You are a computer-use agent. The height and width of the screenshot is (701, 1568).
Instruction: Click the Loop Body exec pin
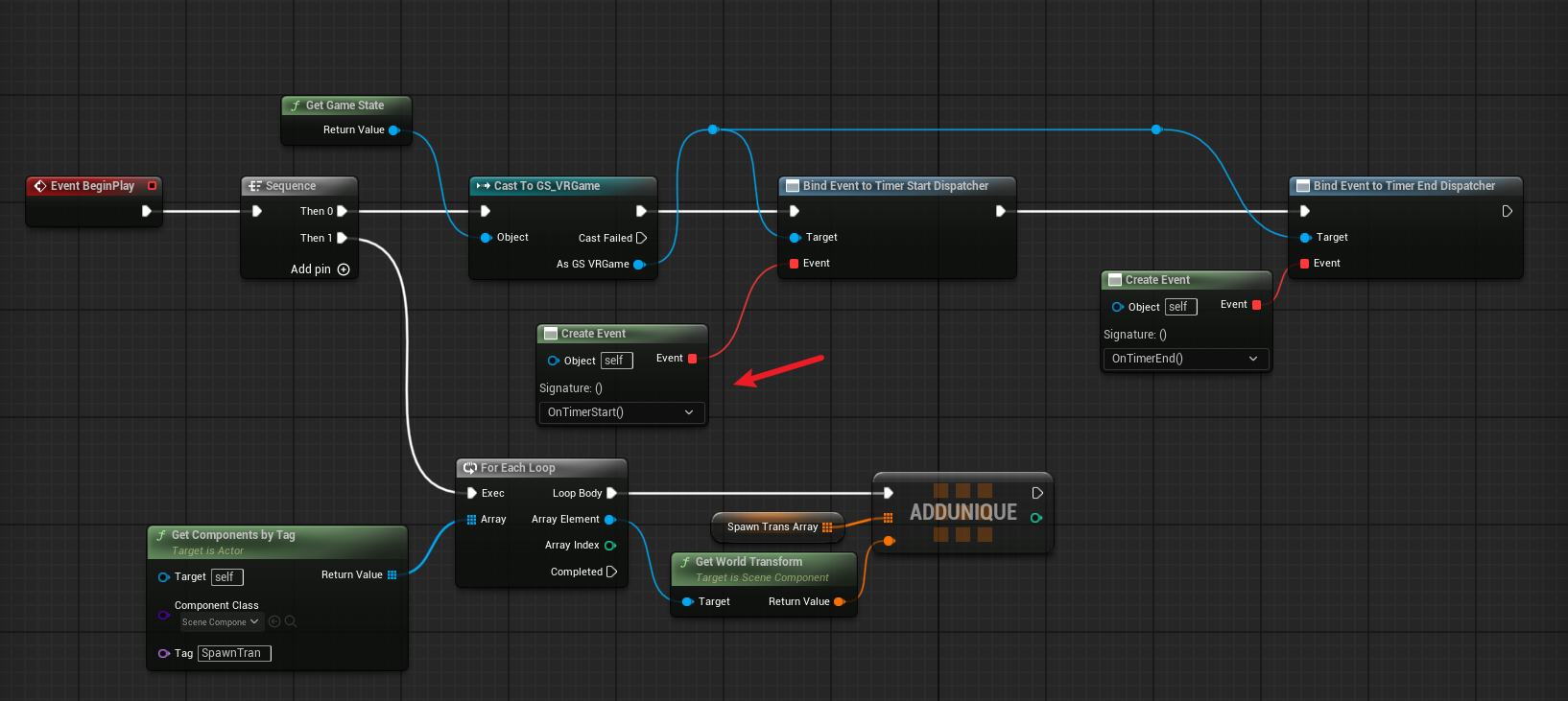611,493
